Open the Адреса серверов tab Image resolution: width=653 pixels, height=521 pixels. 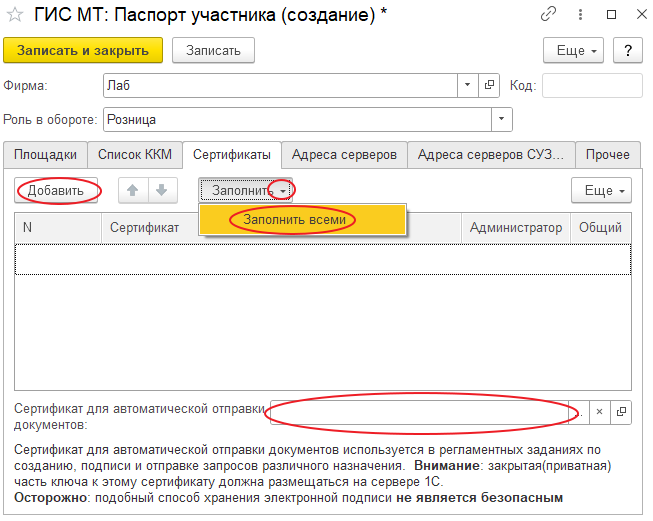point(344,155)
